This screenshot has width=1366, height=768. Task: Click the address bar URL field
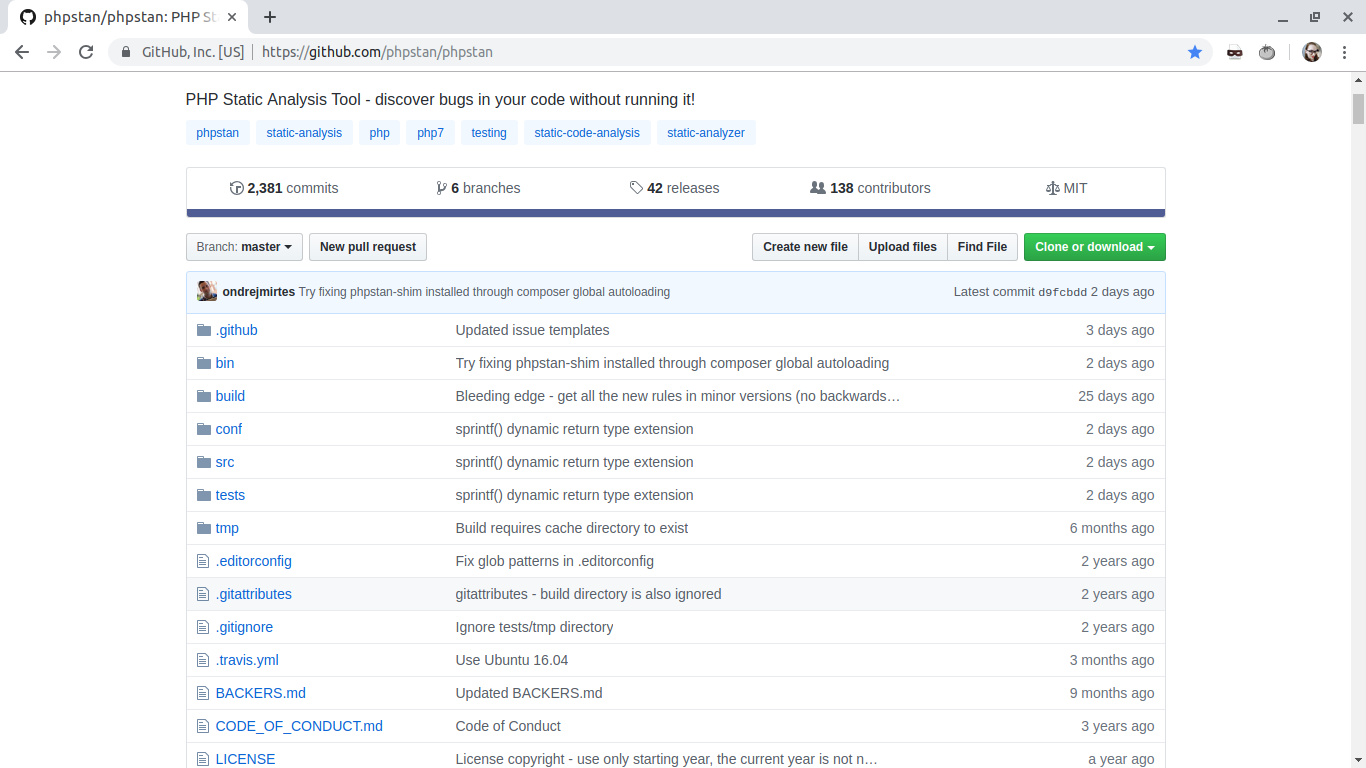pos(660,52)
